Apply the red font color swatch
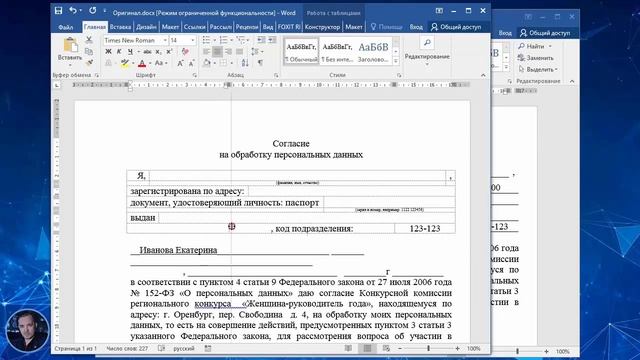 pos(142,63)
